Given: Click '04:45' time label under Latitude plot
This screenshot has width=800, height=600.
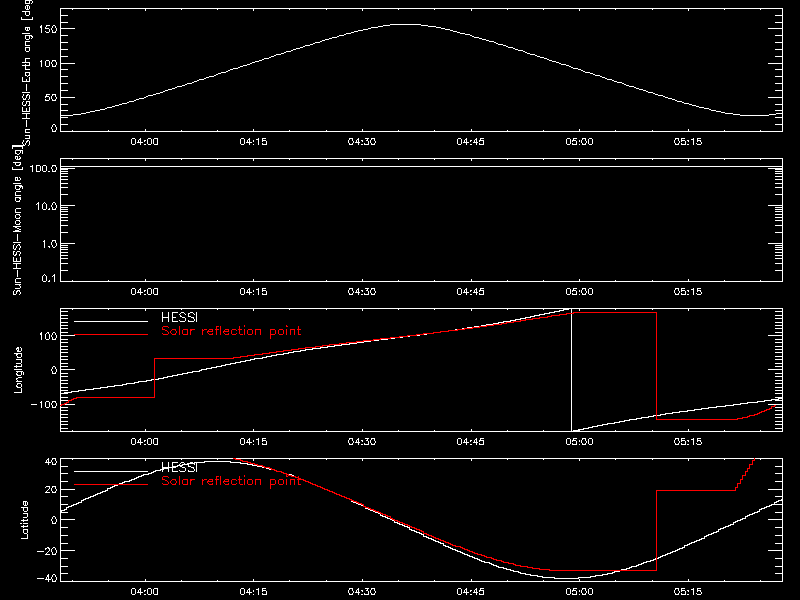Looking at the screenshot, I should coord(470,592).
